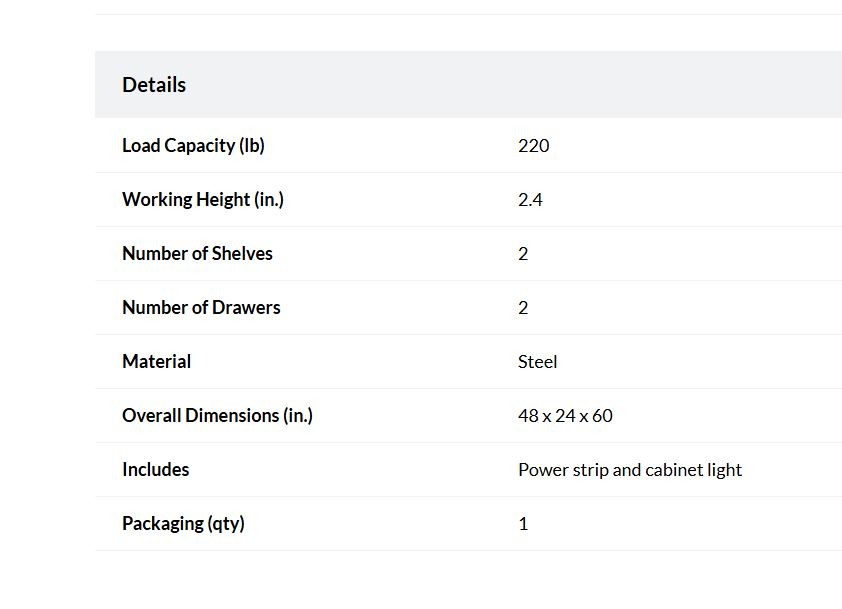Click the Details heading text
This screenshot has width=842, height=609.
[154, 85]
